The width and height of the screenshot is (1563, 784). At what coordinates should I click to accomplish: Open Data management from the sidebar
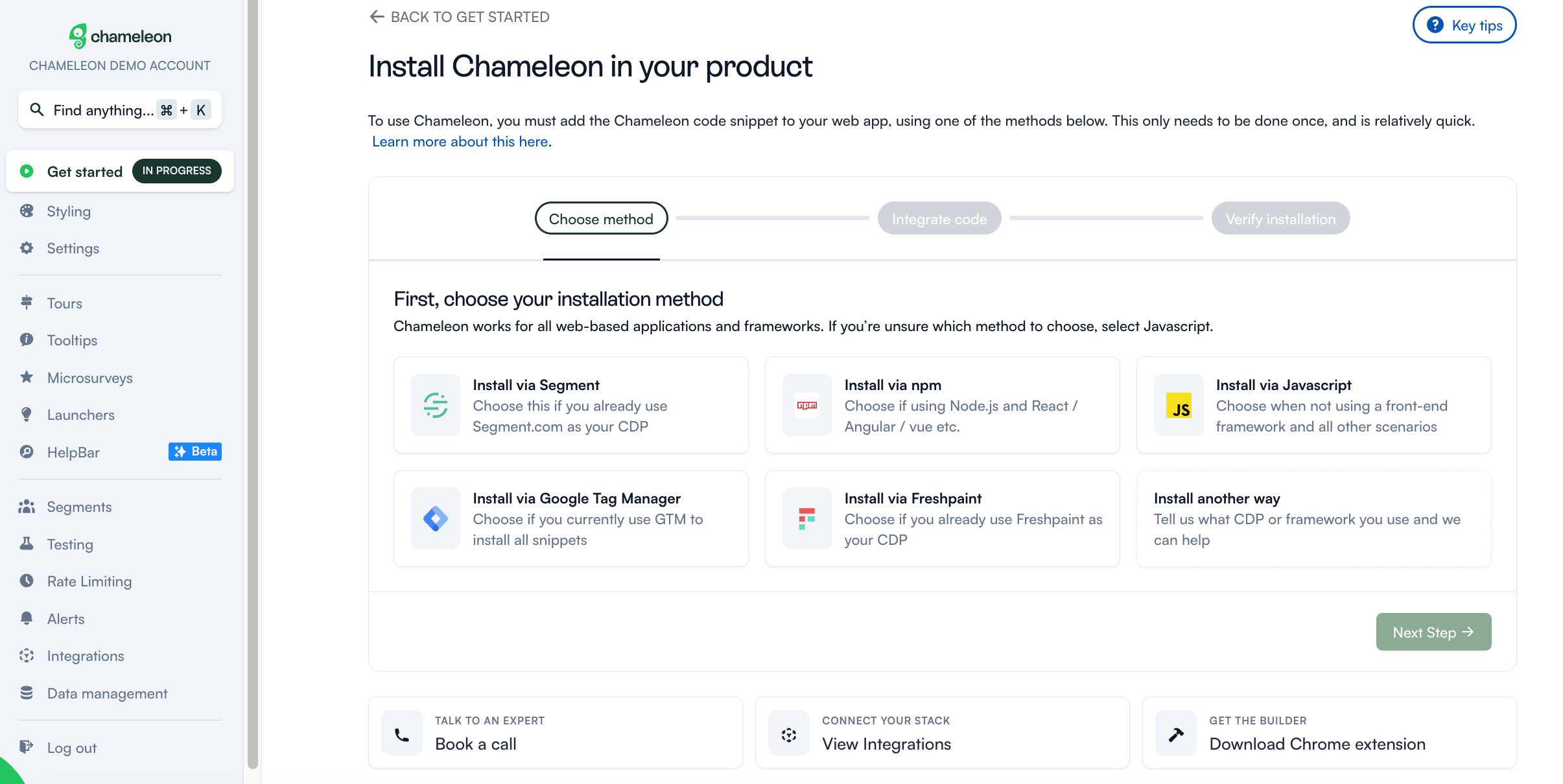(108, 693)
